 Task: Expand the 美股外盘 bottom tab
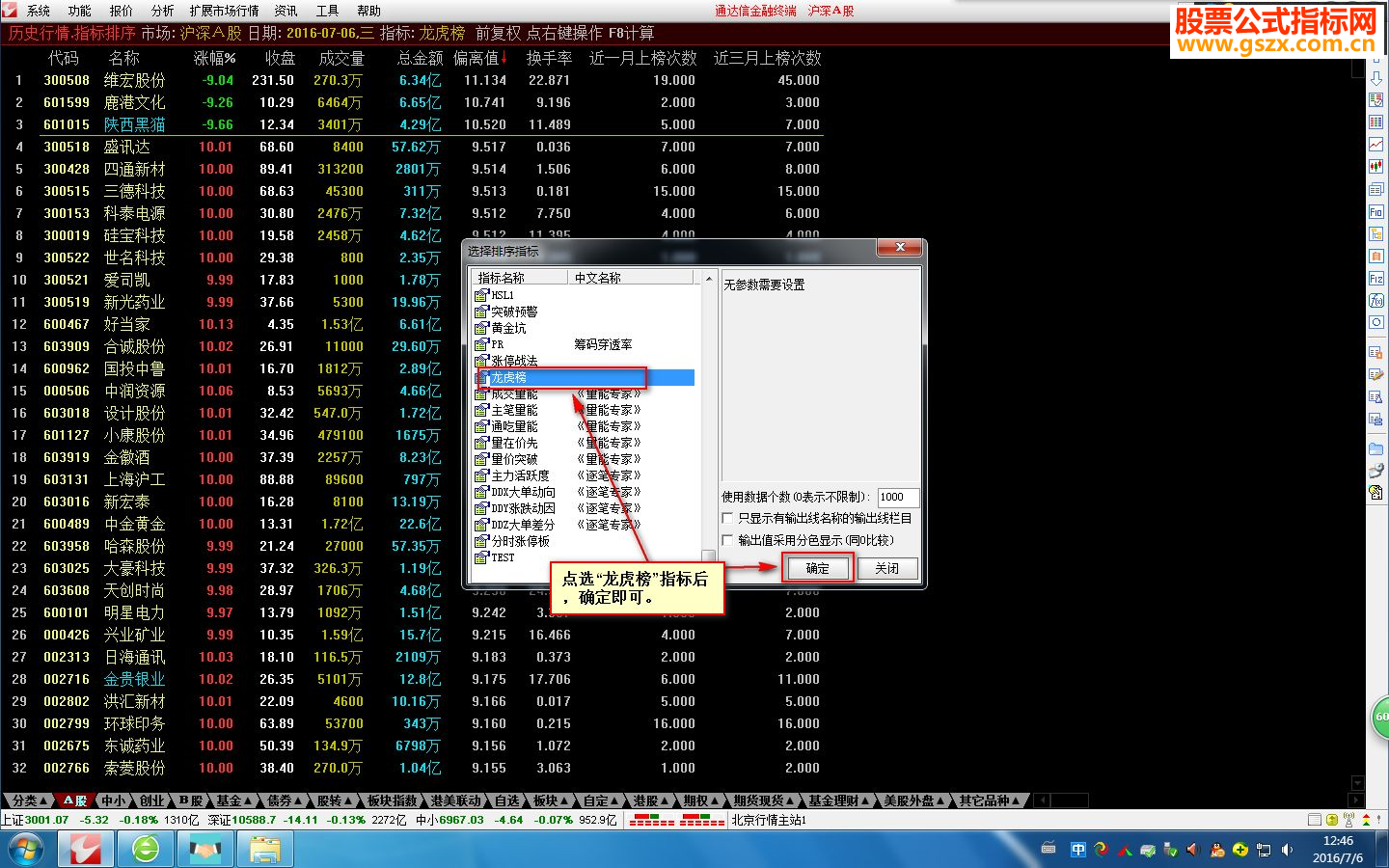914,800
